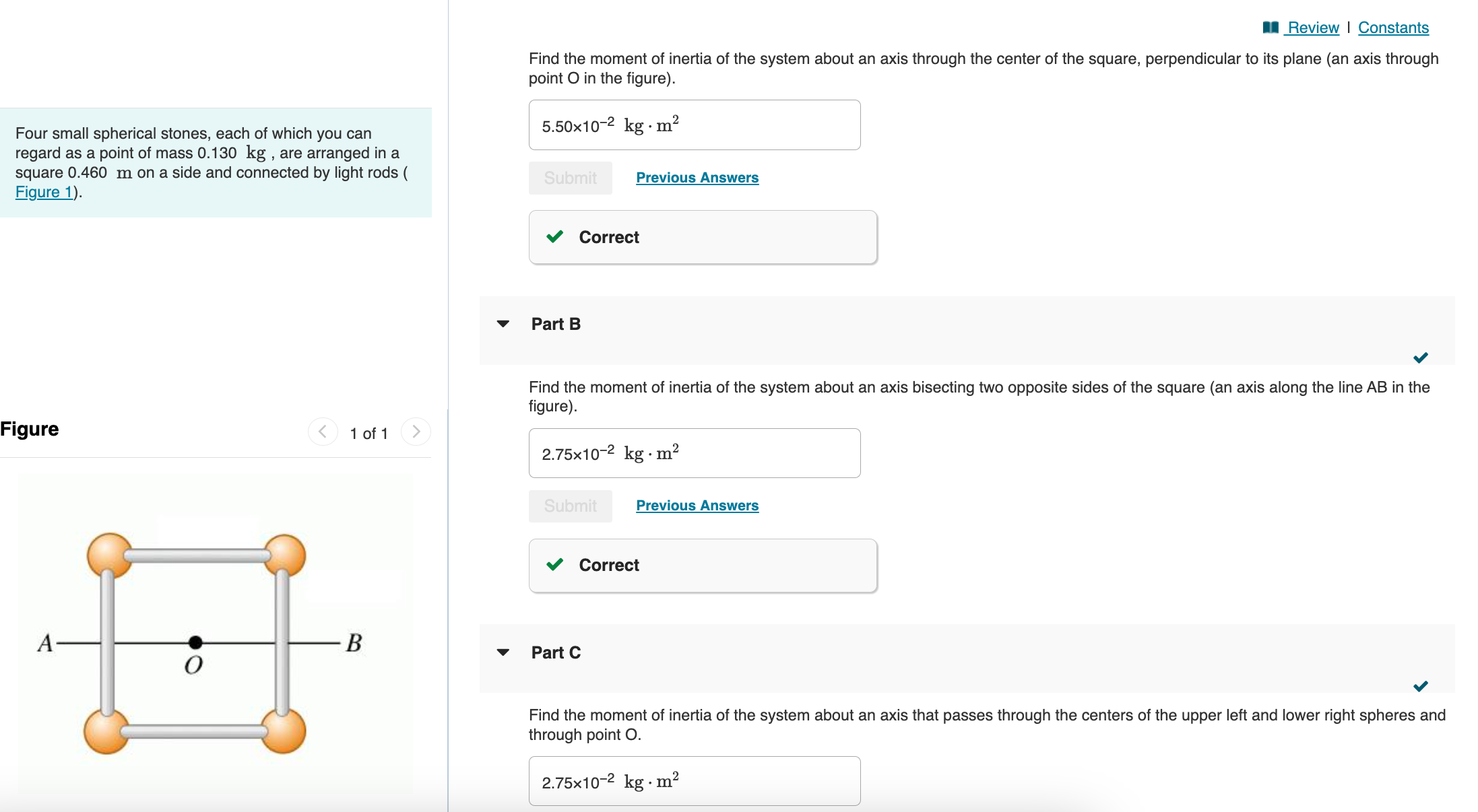Go to the next figure arrow

[x=416, y=432]
